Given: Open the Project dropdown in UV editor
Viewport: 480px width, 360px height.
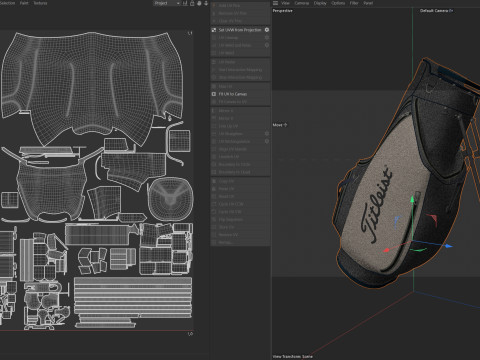Looking at the screenshot, I should [x=167, y=3].
